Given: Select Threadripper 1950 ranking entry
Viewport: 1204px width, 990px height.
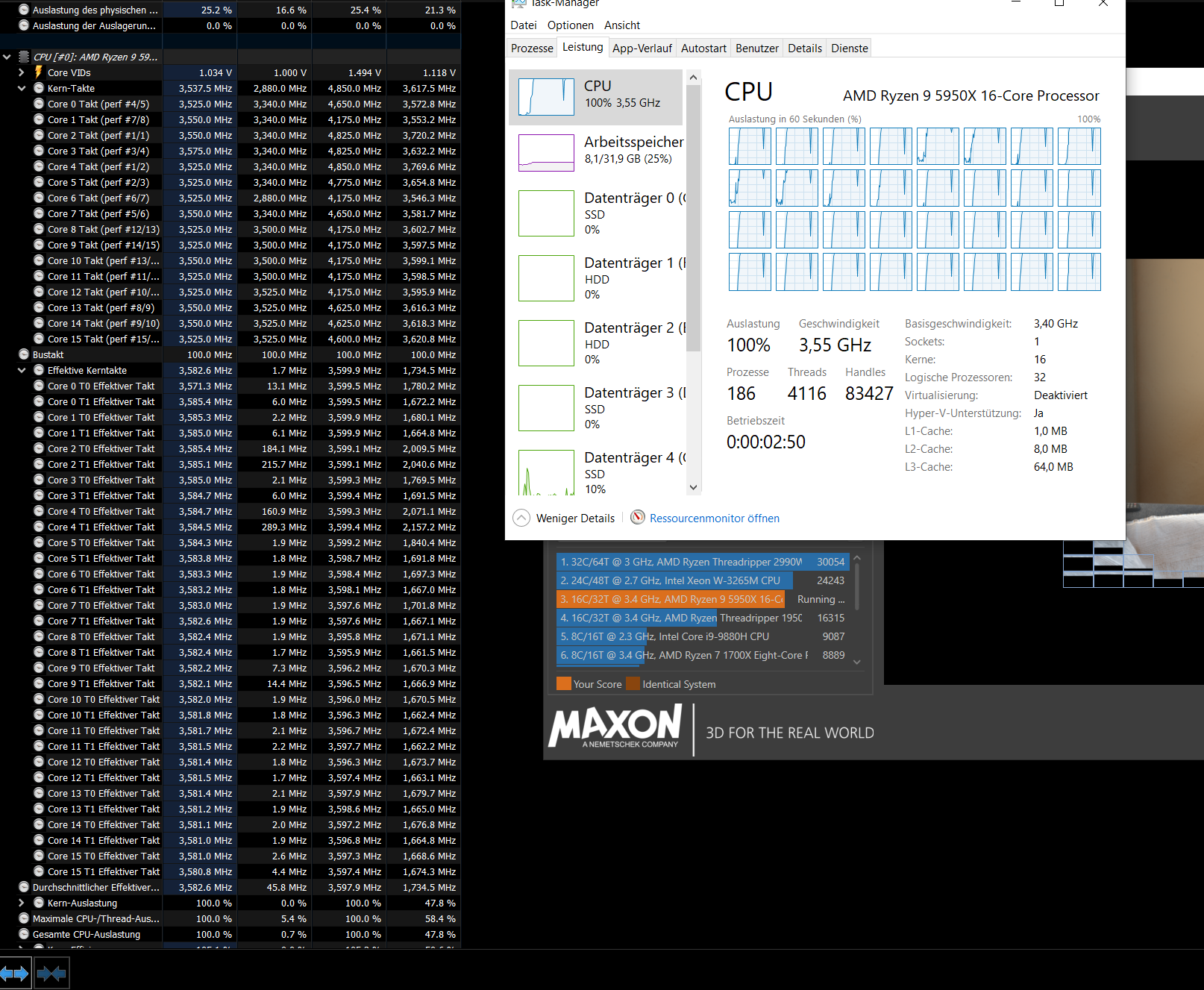Looking at the screenshot, I should 702,618.
